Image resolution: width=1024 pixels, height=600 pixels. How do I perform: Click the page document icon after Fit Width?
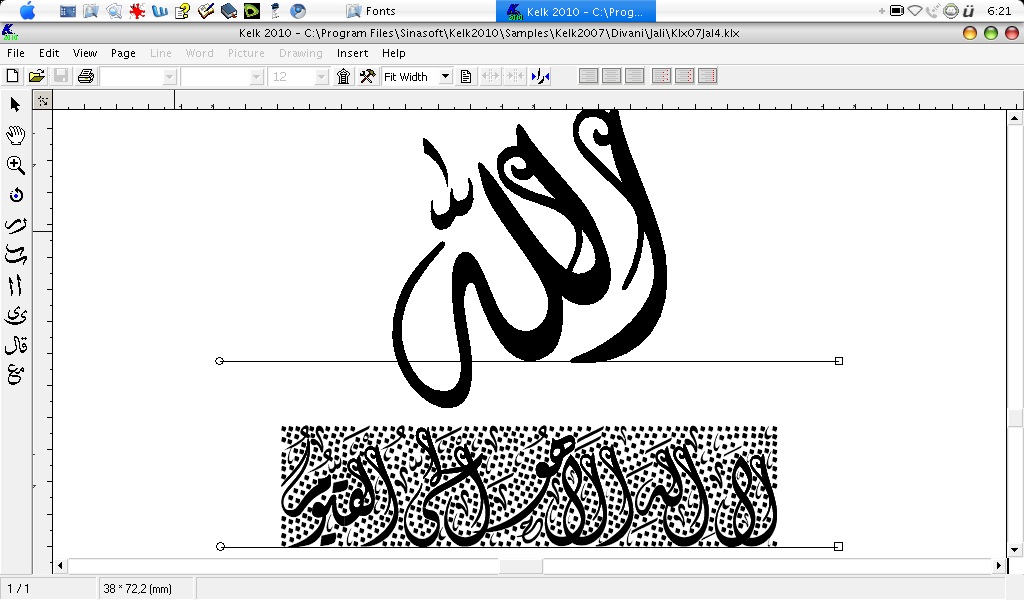[x=466, y=76]
